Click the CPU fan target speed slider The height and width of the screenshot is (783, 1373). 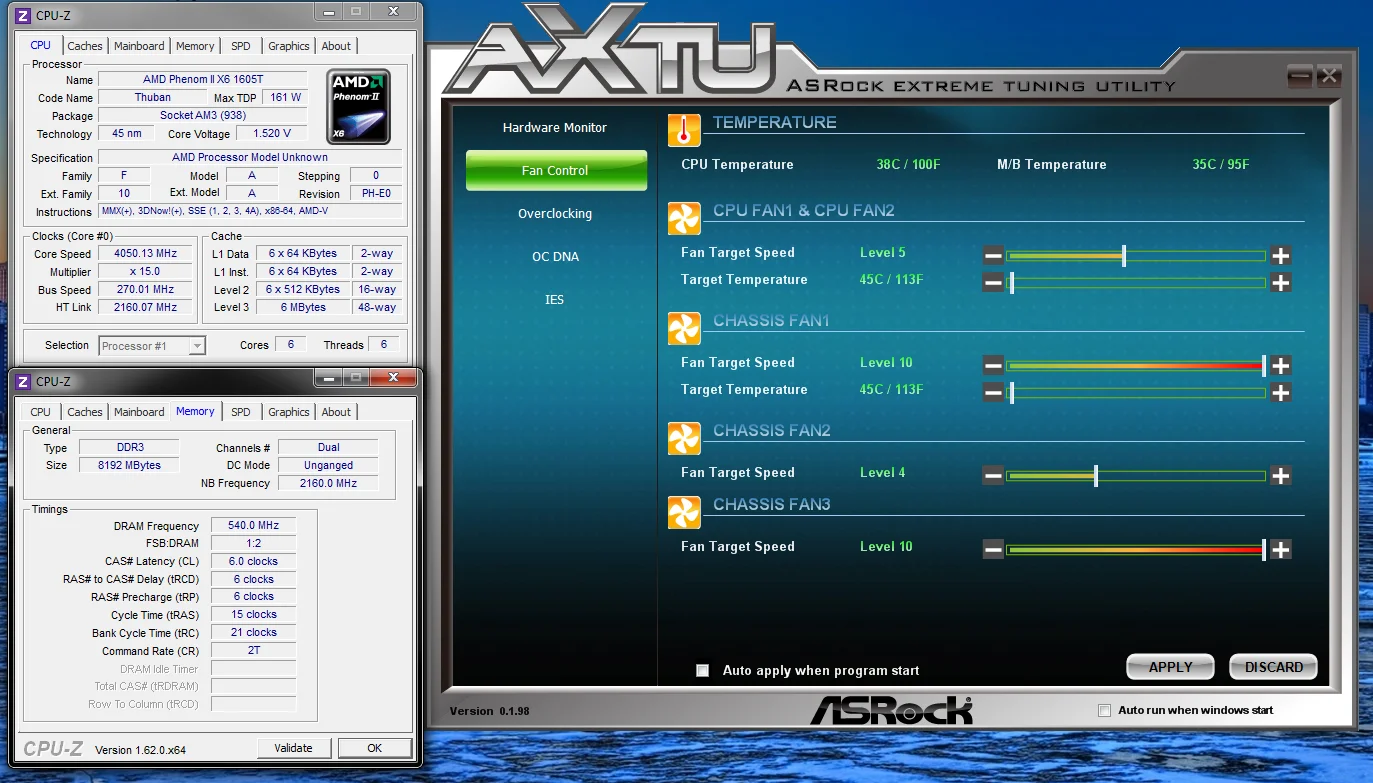coord(1136,256)
